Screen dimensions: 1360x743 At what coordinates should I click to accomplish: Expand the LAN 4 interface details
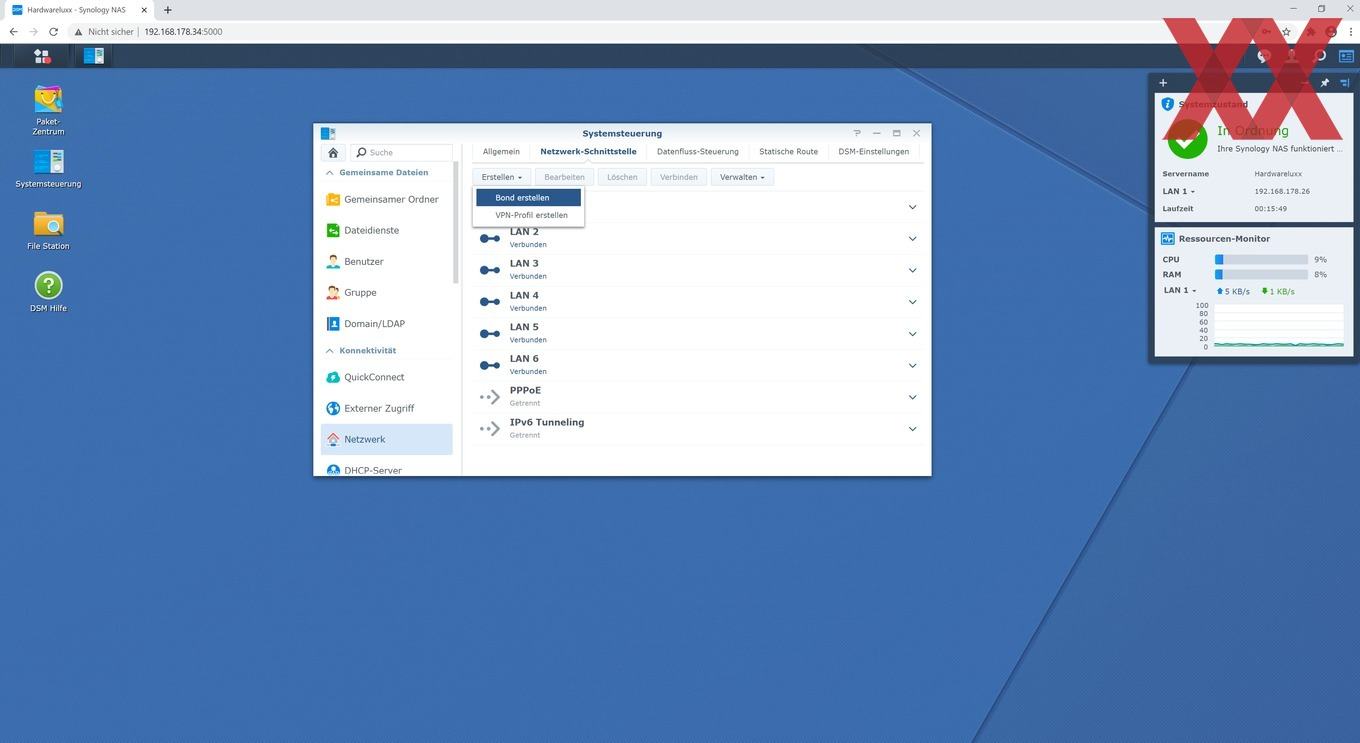[x=912, y=302]
